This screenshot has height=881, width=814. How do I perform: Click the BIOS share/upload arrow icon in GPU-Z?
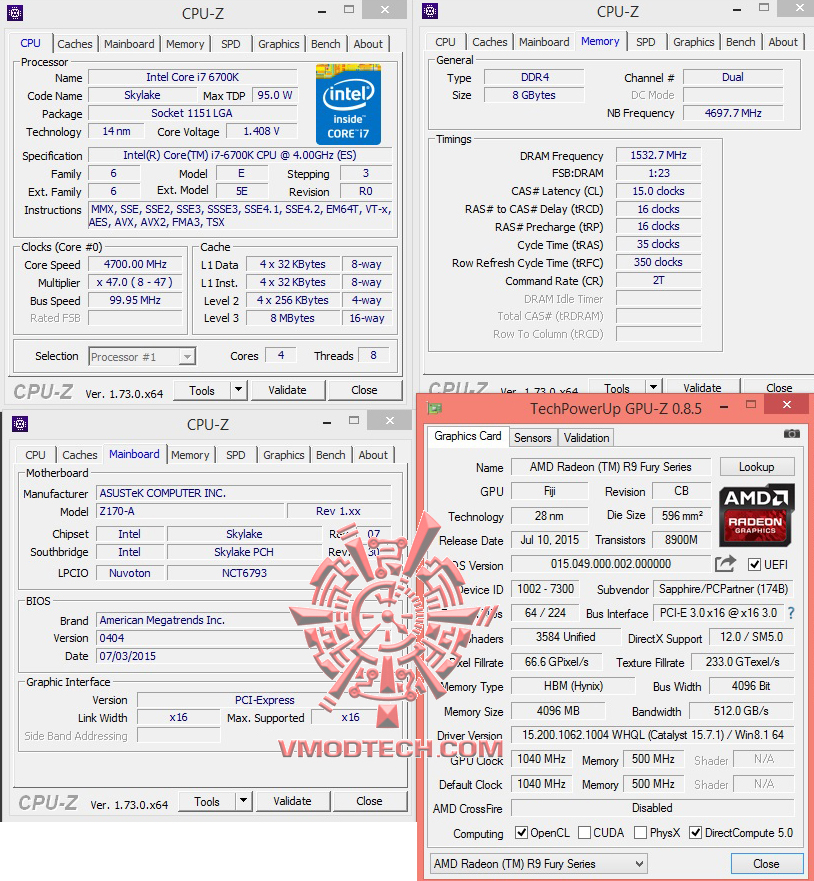click(x=725, y=564)
